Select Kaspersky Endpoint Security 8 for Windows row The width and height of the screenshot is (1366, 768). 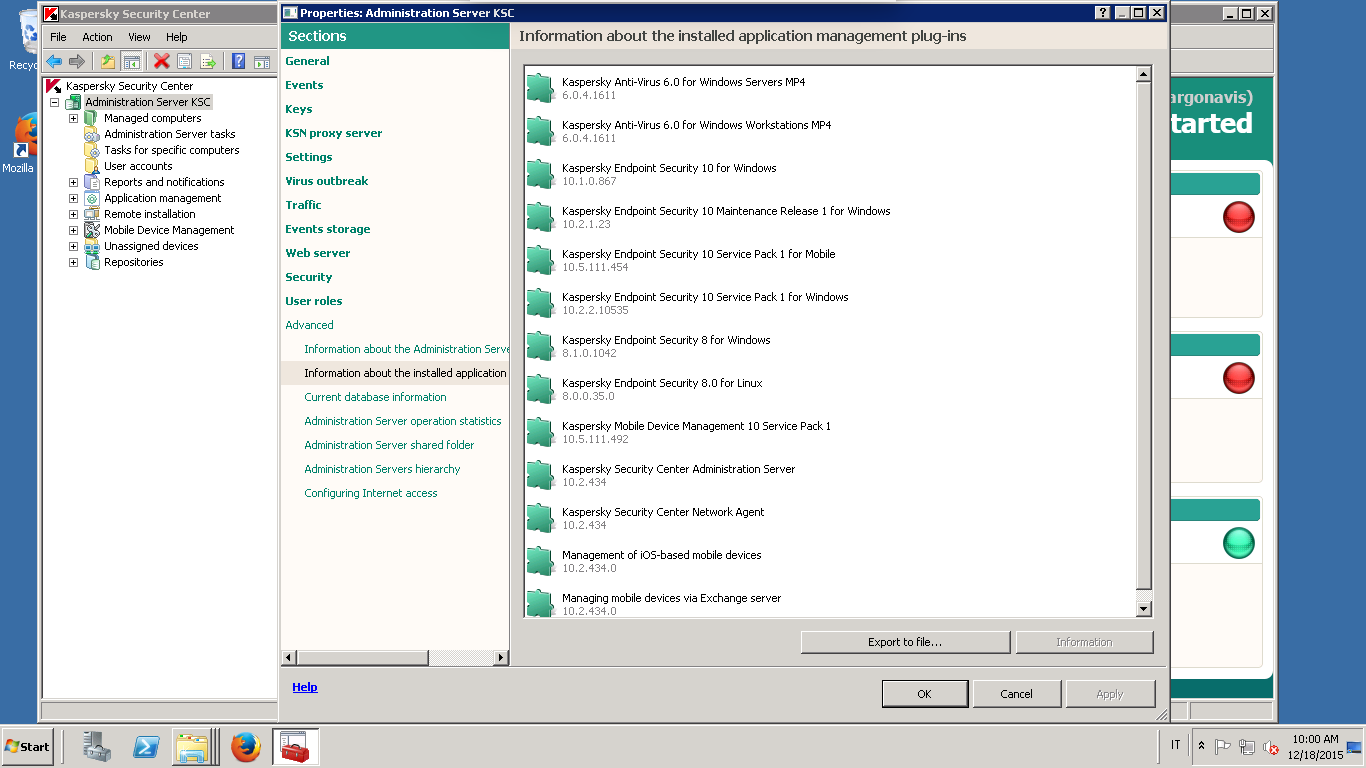tap(830, 346)
